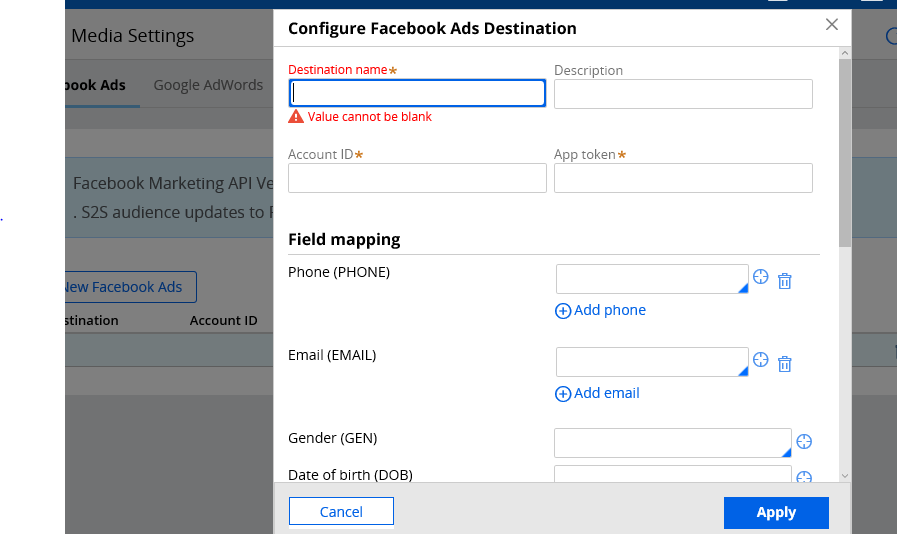Delete the Phone mapping row
This screenshot has height=534, width=897.
tap(784, 281)
